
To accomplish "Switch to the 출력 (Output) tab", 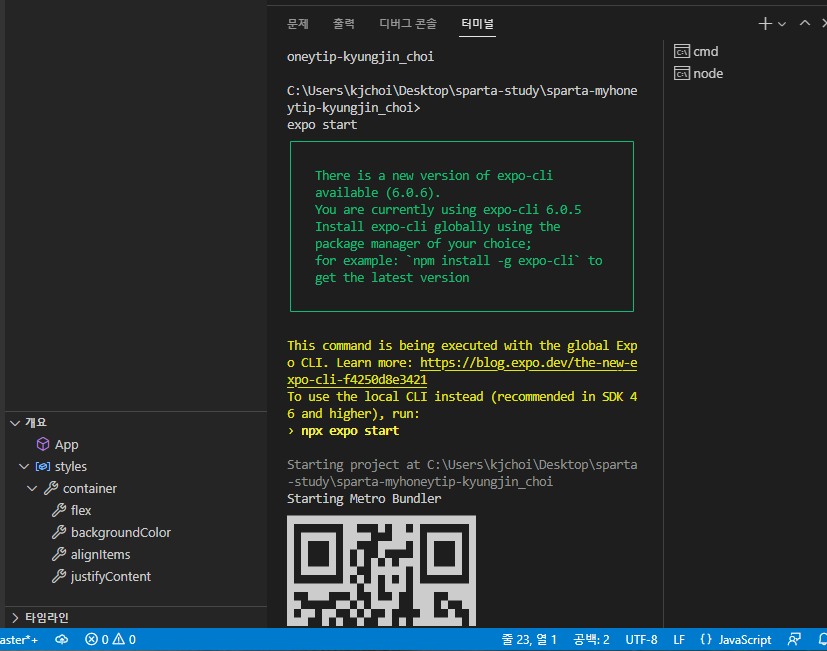I will click(344, 24).
